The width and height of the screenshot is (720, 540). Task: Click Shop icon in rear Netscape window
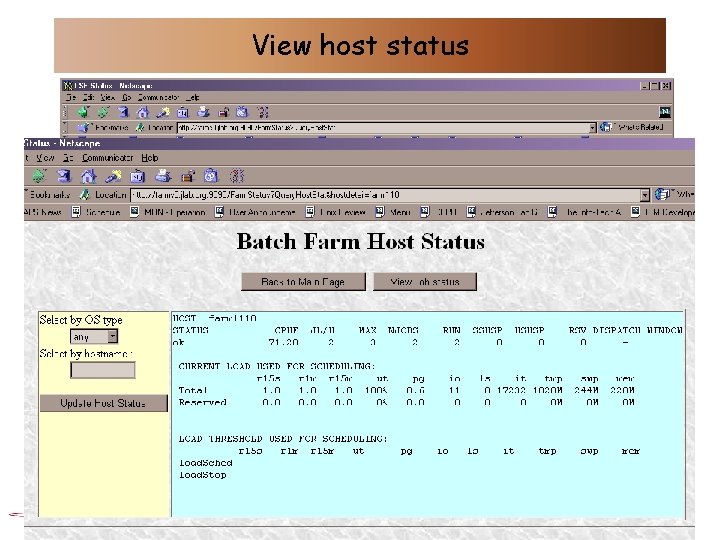(242, 112)
